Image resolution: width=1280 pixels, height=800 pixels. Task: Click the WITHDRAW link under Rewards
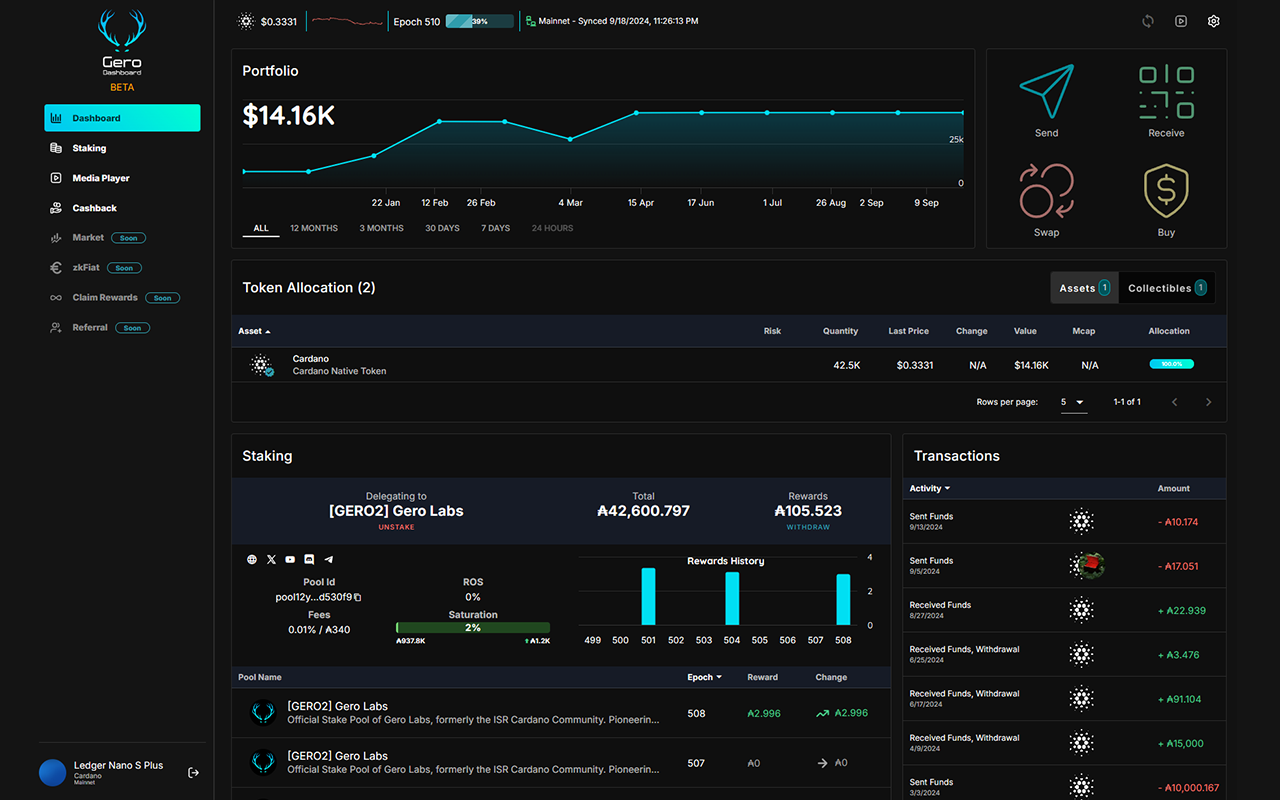pos(807,527)
